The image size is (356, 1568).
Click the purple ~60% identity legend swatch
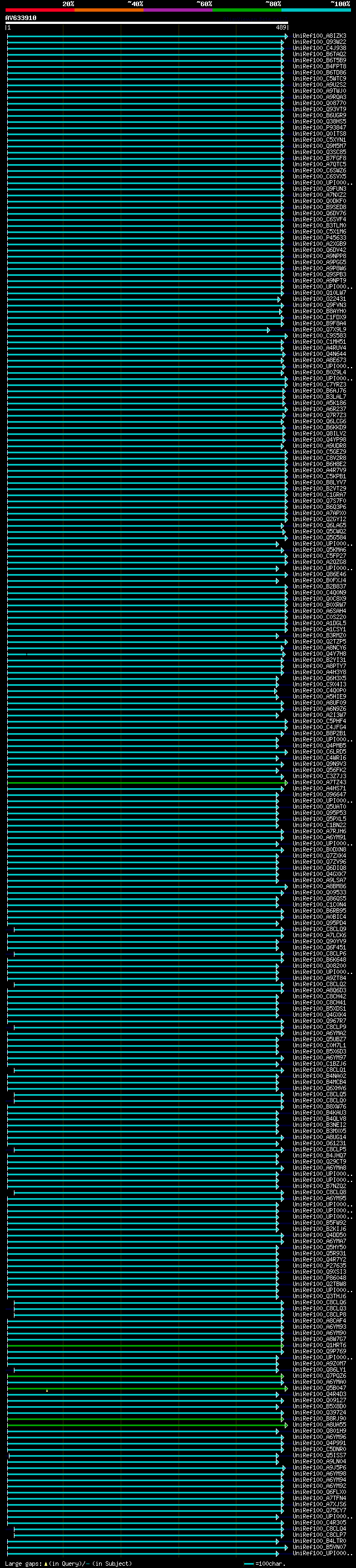tap(179, 10)
